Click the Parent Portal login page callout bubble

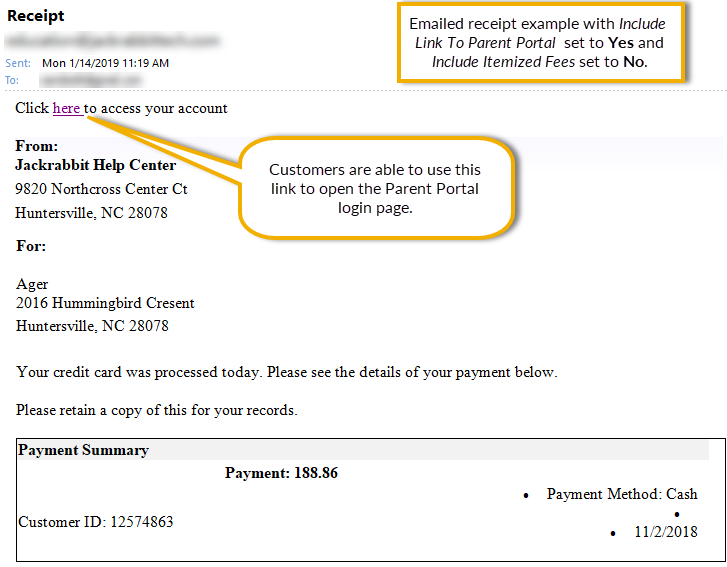point(376,188)
